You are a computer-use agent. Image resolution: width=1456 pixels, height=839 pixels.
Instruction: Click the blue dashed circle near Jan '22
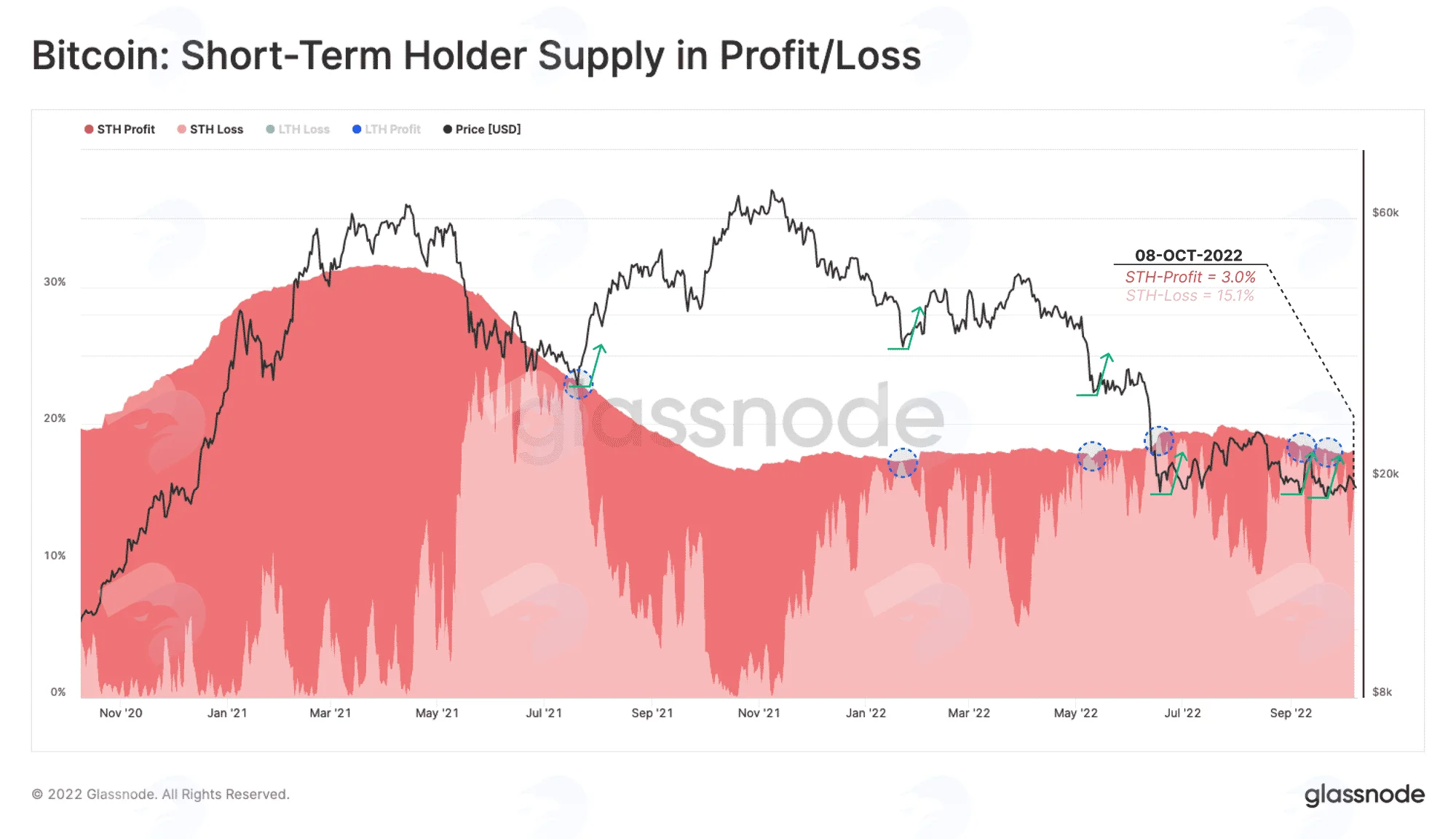pyautogui.click(x=903, y=462)
